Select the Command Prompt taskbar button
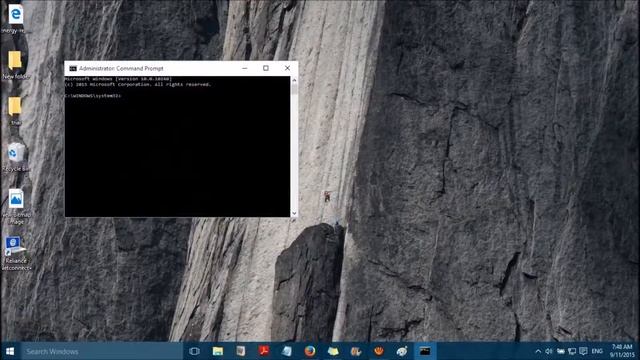 click(425, 351)
